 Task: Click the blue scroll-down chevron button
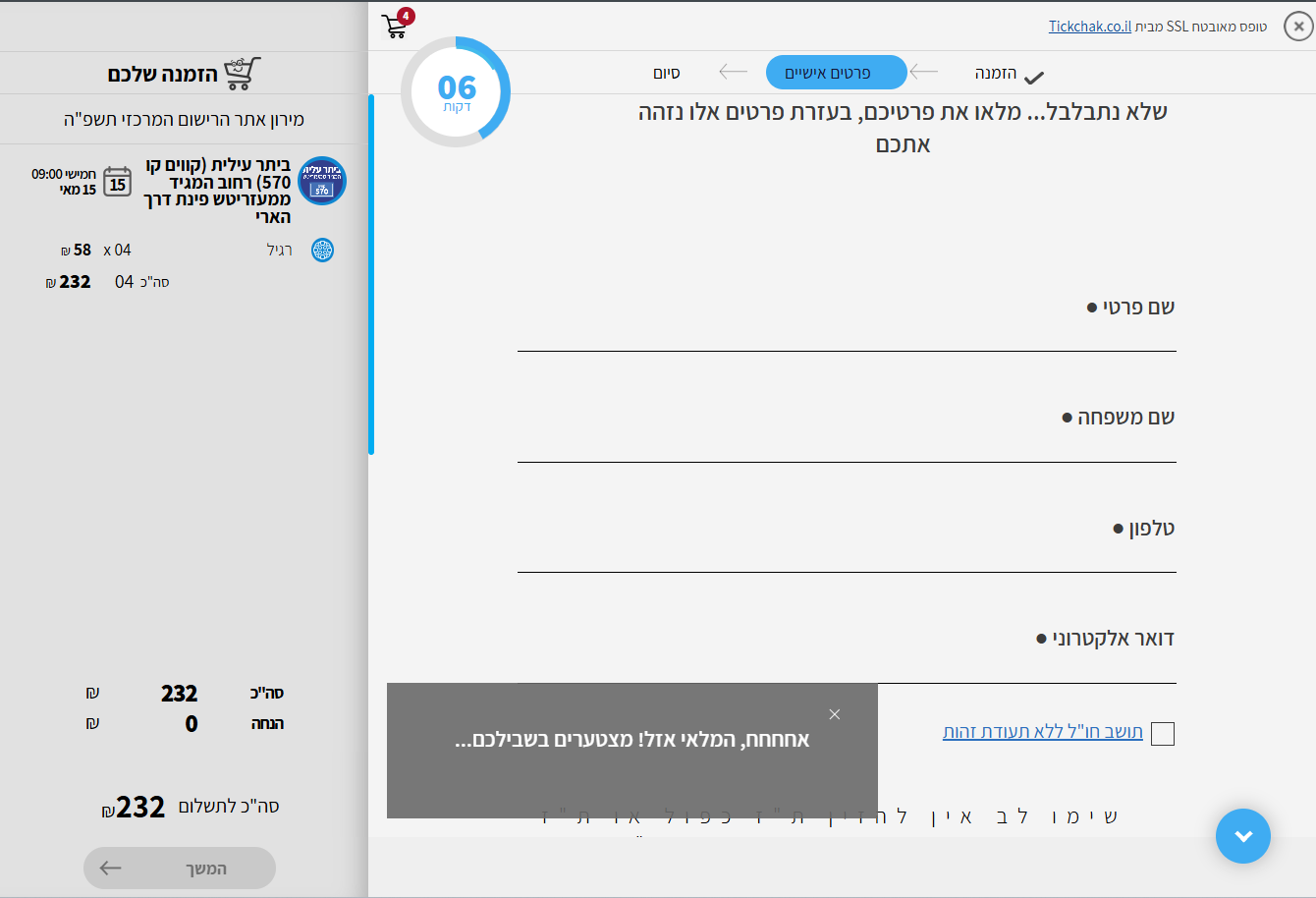(1243, 836)
